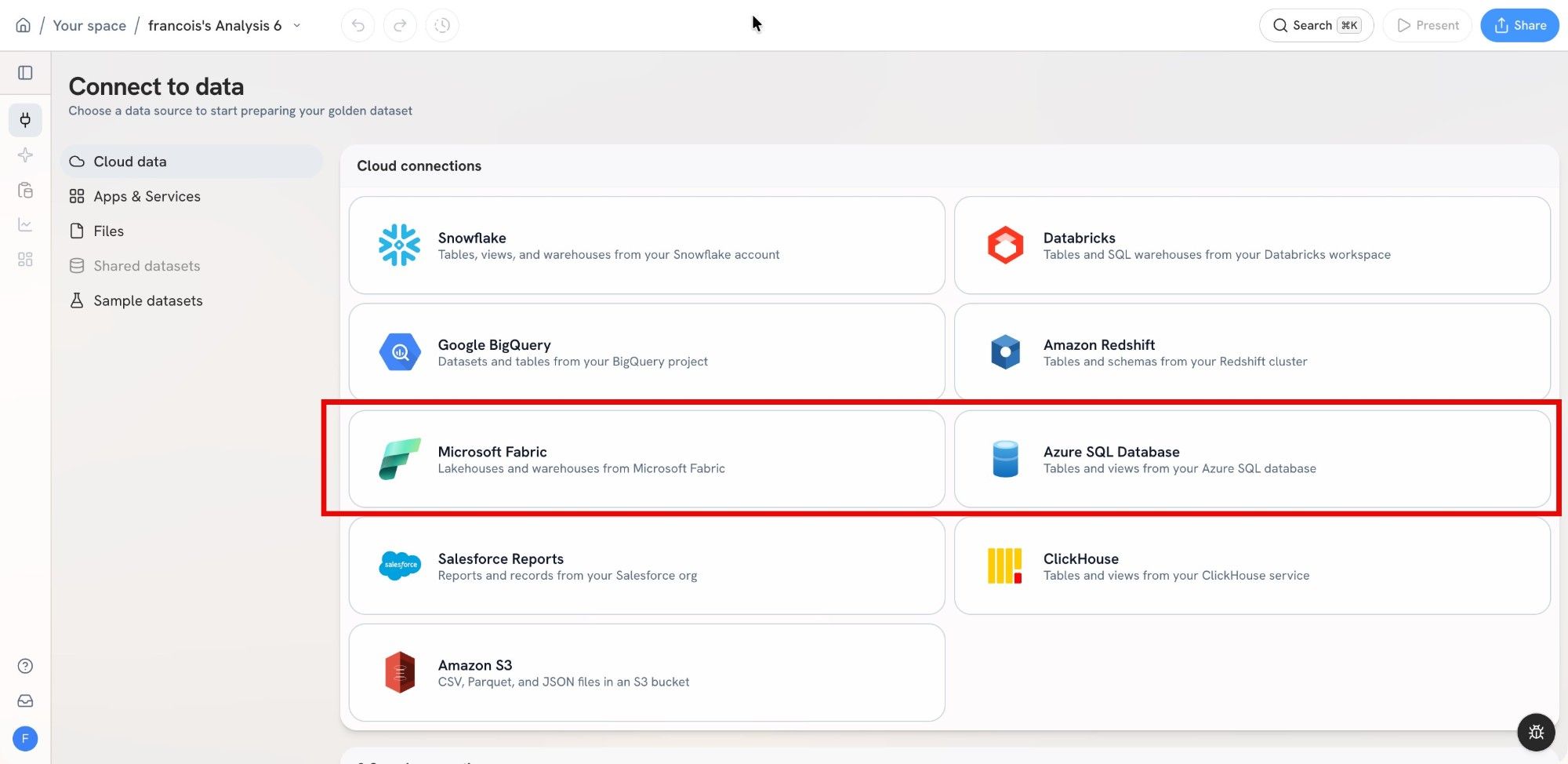
Task: Click the Connect to data heading
Action: pos(156,86)
